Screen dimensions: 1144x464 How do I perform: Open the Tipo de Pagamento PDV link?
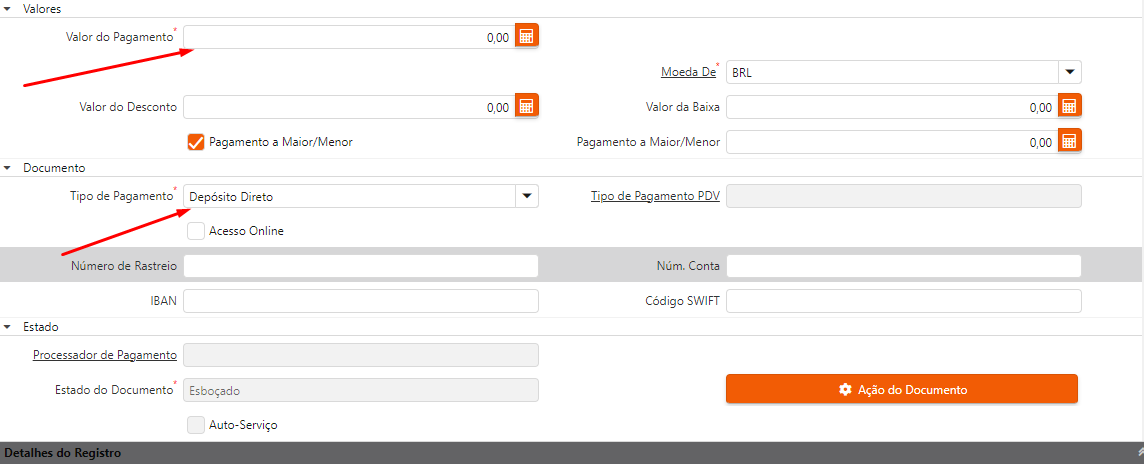pyautogui.click(x=655, y=196)
